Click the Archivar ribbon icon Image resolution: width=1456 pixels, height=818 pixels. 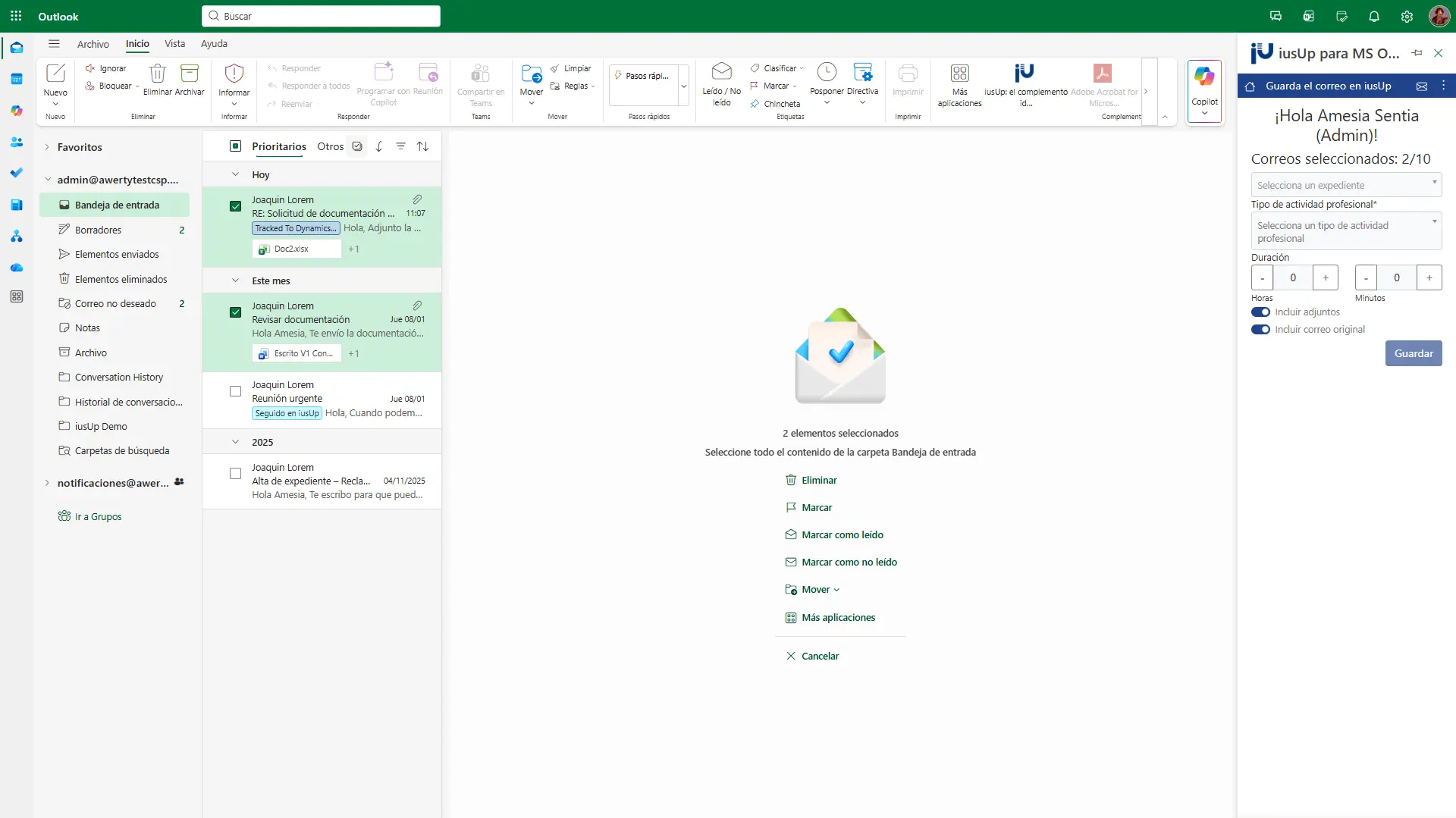coord(190,74)
